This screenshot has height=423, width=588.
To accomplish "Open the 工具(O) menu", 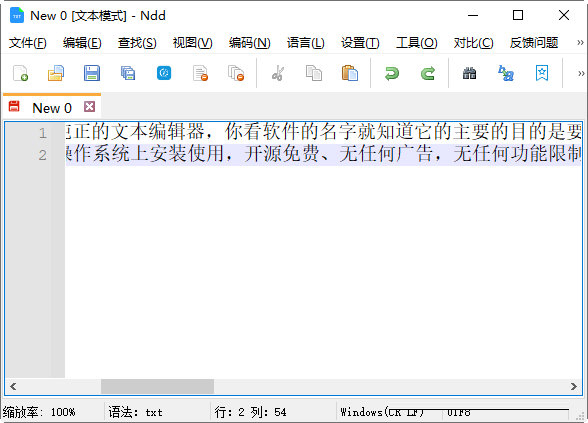I will point(417,43).
